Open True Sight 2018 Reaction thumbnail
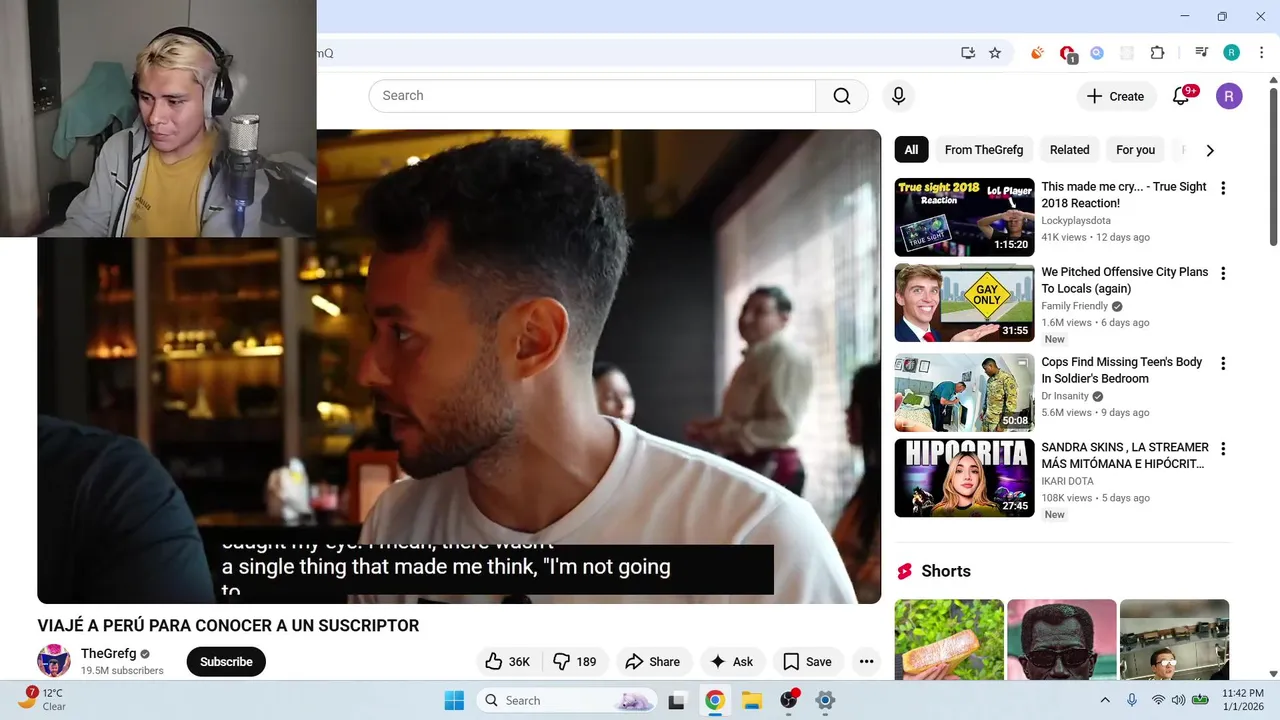This screenshot has width=1280, height=720. (x=964, y=217)
